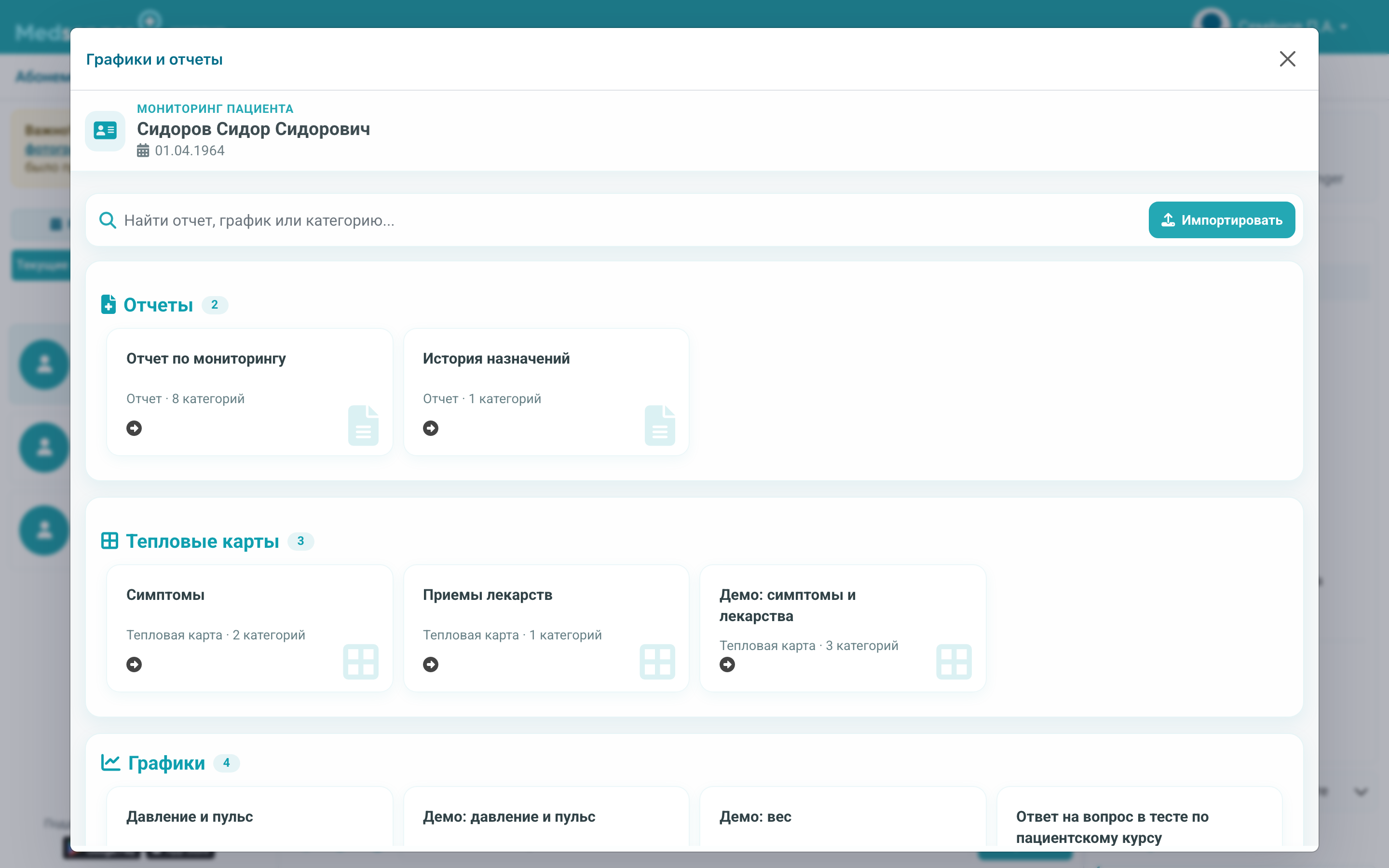Click the Тепловые карты count badge 3
The width and height of the screenshot is (1389, 868).
[x=300, y=541]
